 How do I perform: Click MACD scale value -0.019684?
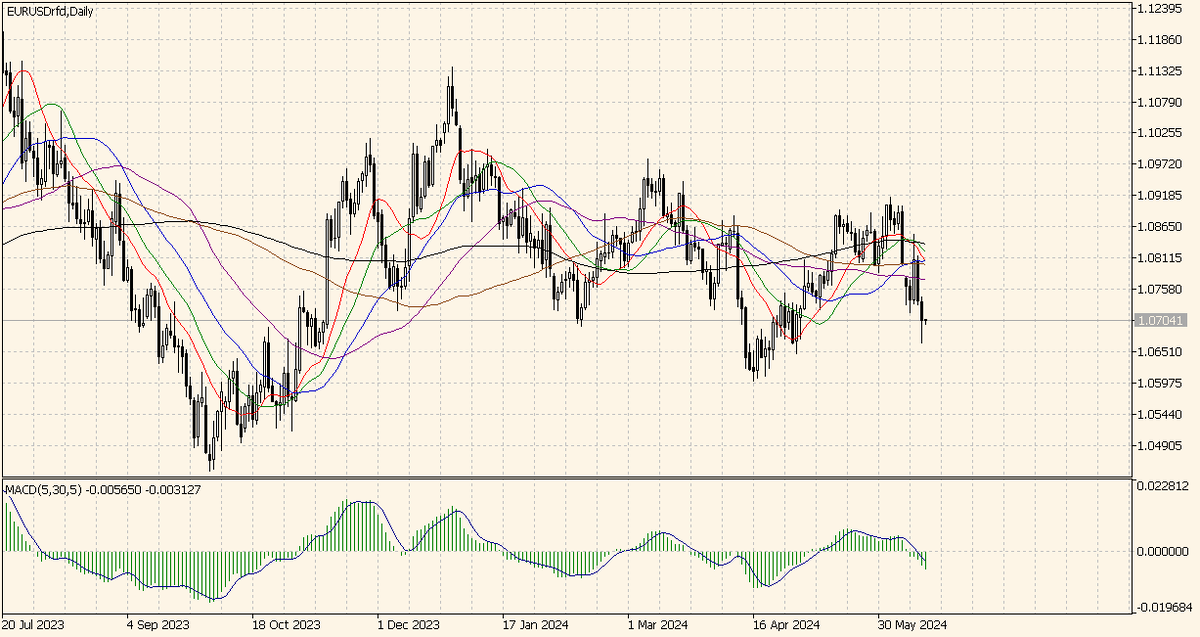click(1164, 606)
